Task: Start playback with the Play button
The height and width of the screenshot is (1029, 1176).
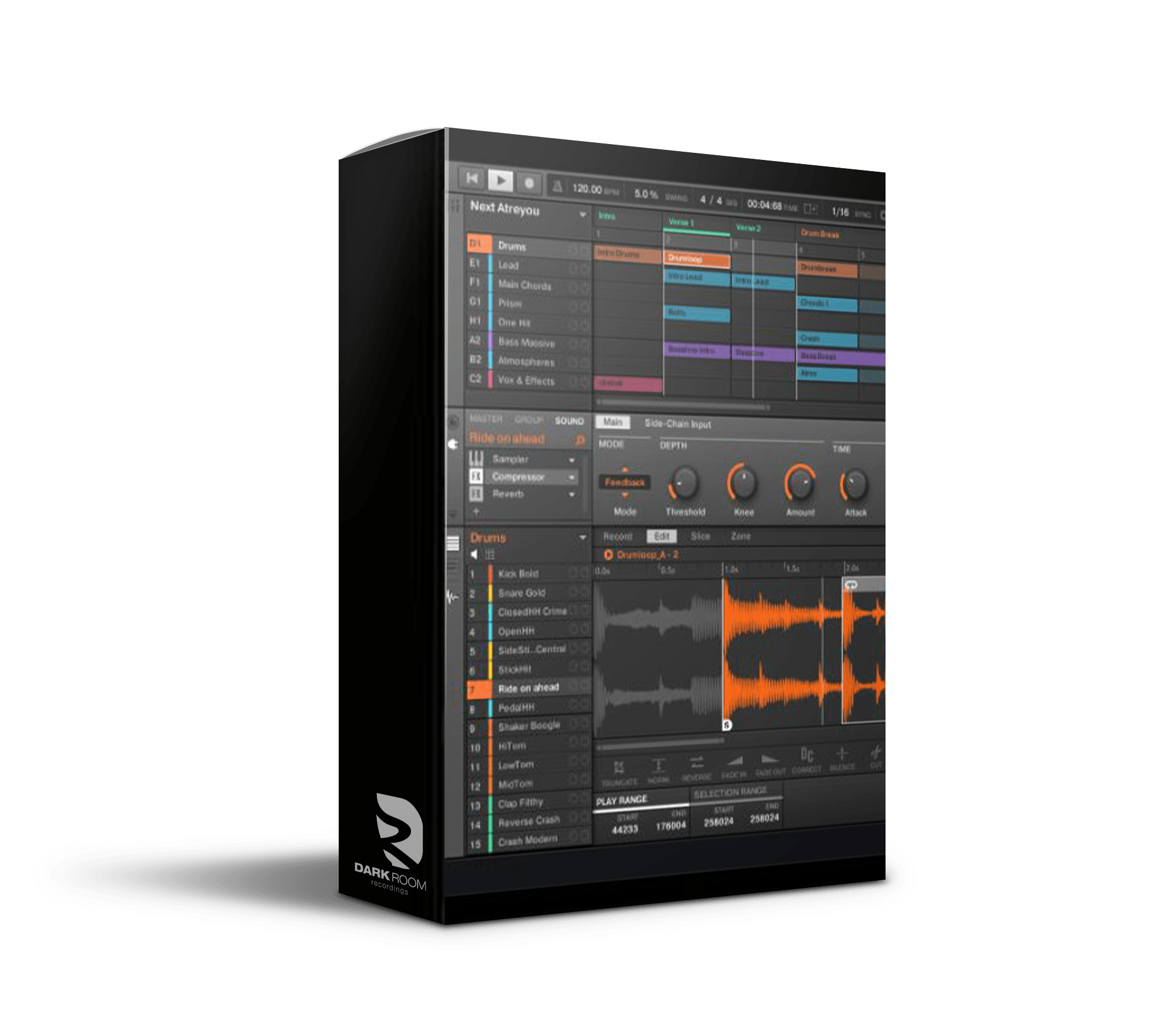Action: click(x=500, y=181)
